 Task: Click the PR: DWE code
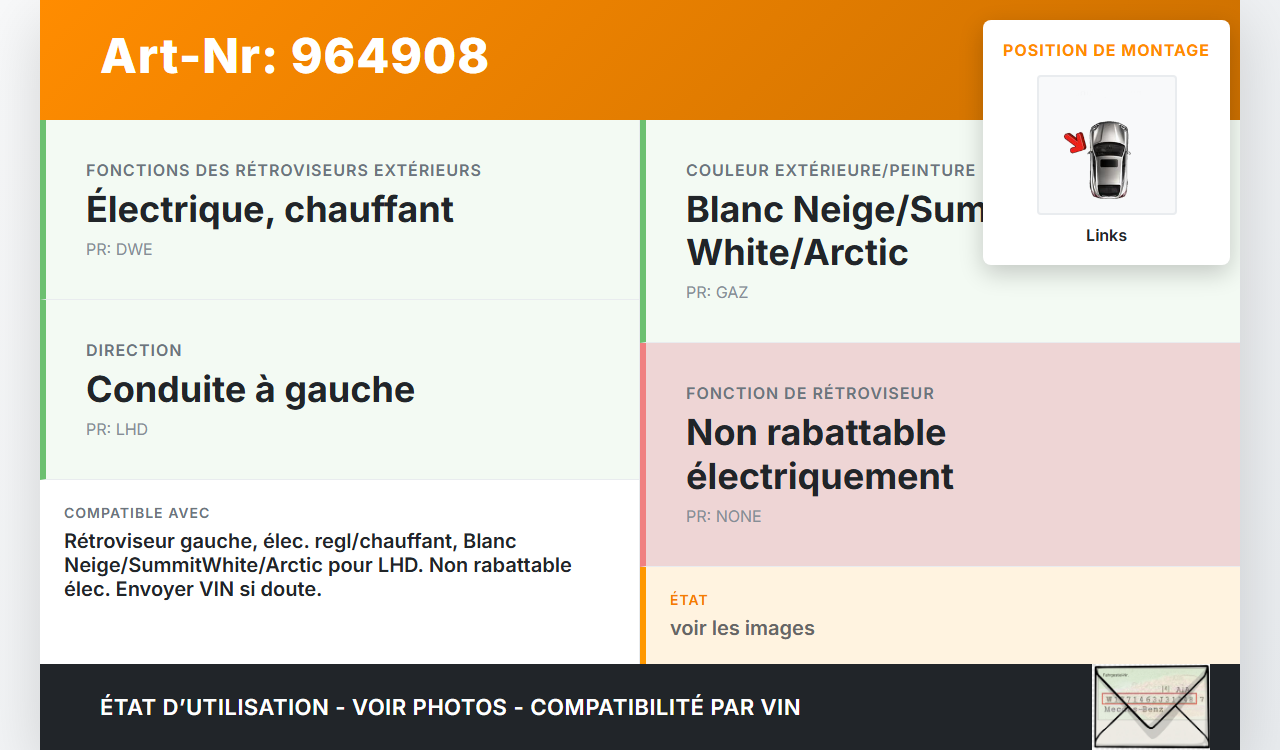click(x=119, y=249)
